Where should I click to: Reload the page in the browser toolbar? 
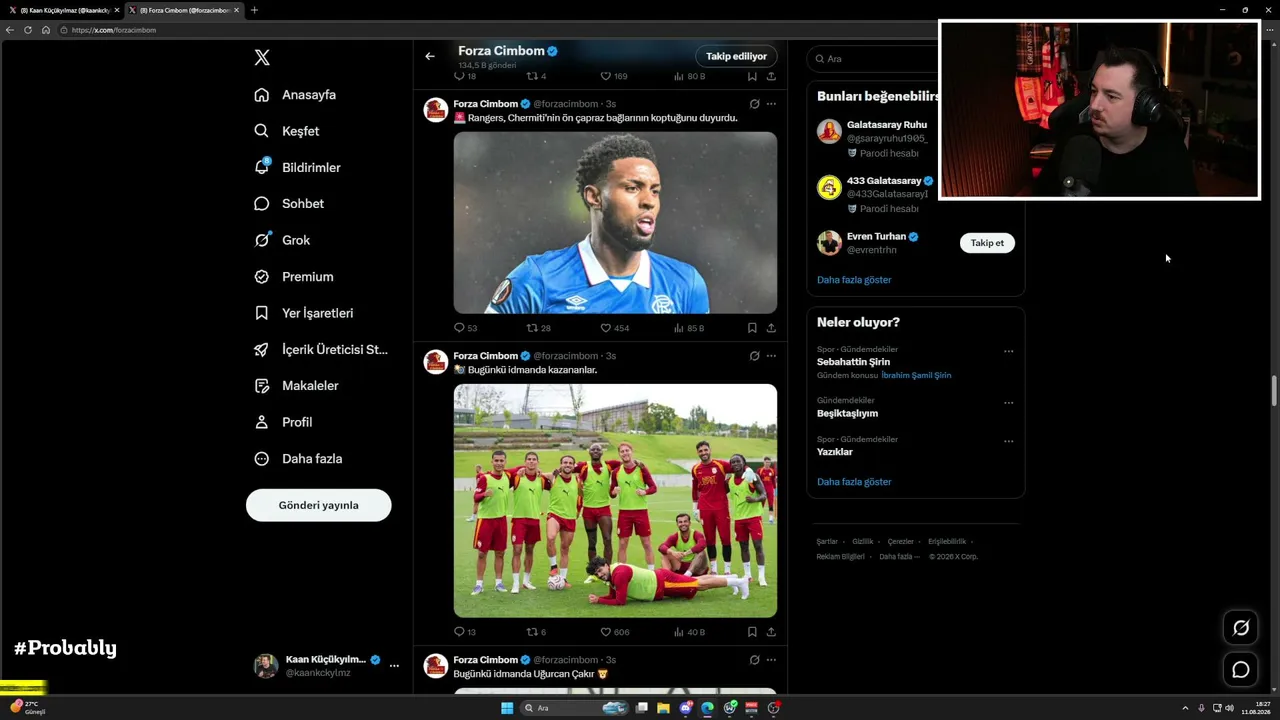pyautogui.click(x=28, y=30)
